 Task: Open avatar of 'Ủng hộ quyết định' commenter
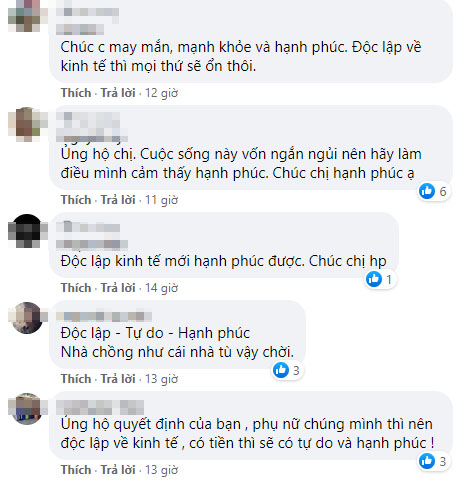tap(27, 409)
